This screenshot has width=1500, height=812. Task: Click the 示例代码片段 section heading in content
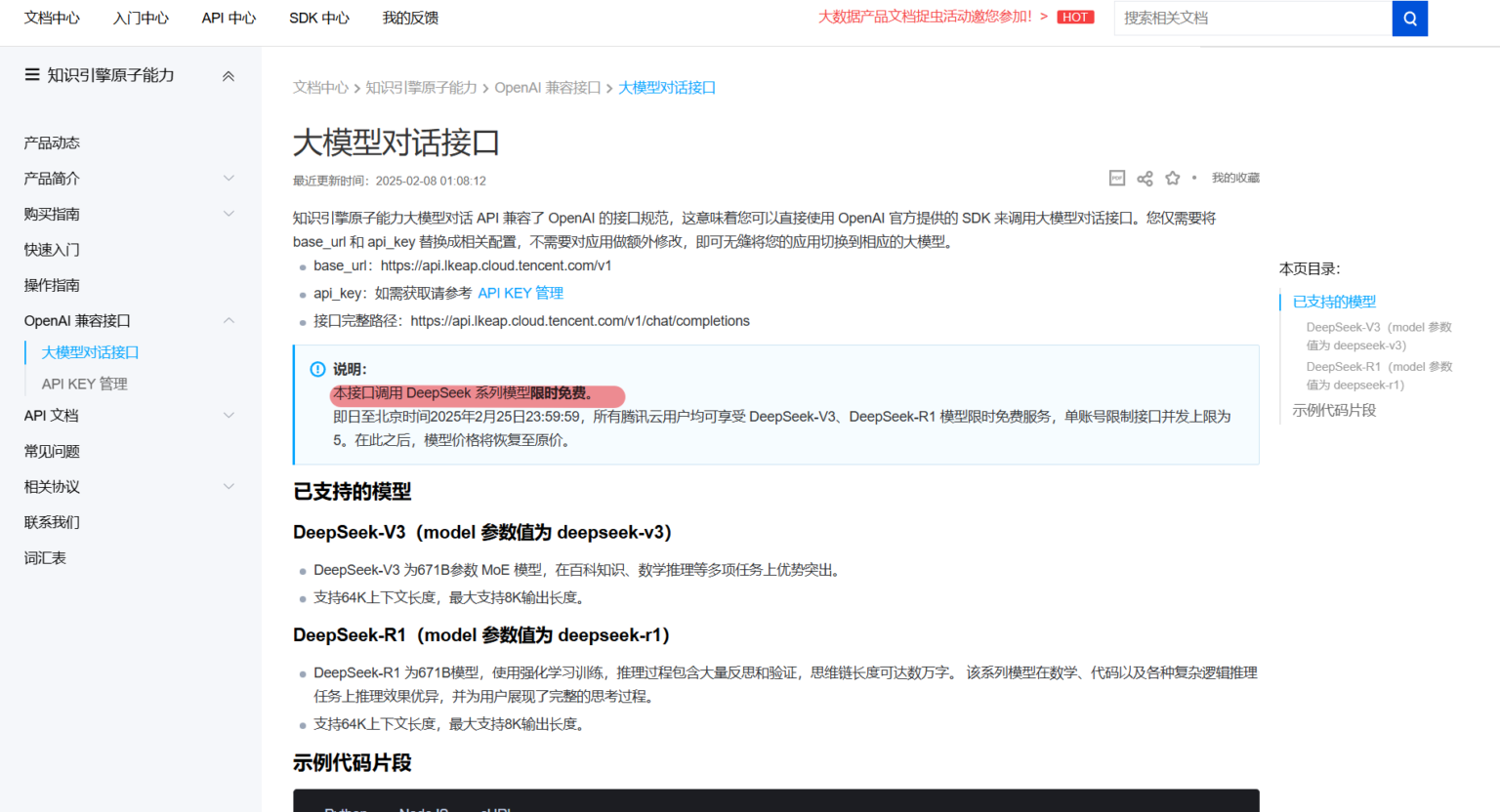[353, 763]
